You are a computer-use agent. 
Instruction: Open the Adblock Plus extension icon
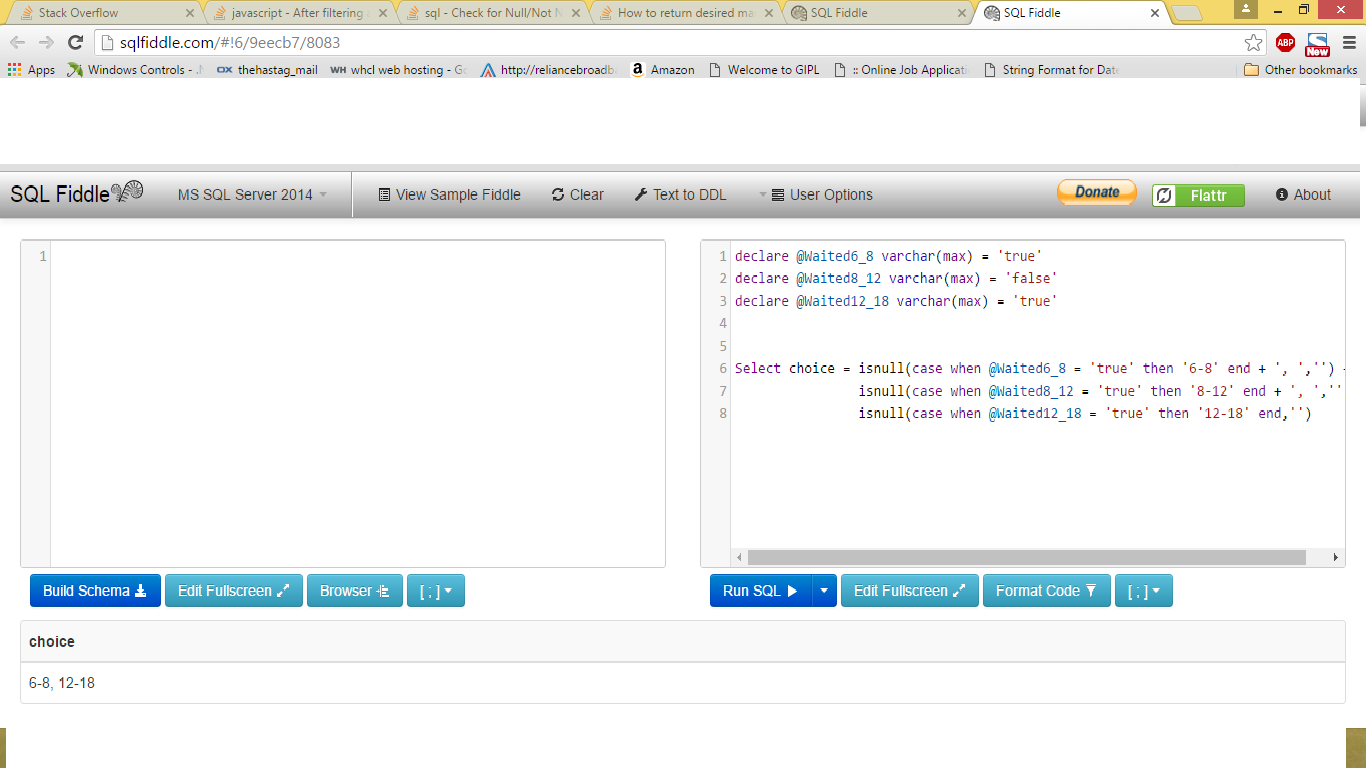click(x=1285, y=42)
